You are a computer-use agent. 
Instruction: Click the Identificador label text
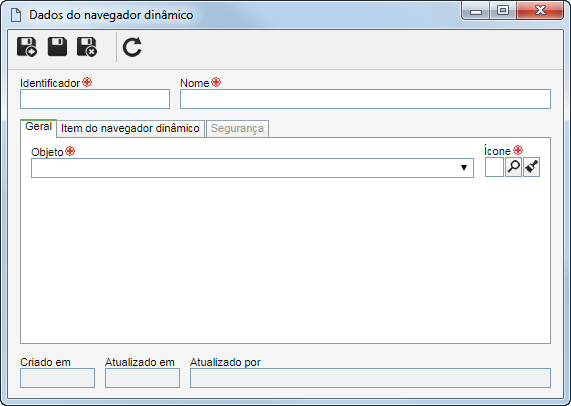pos(50,83)
